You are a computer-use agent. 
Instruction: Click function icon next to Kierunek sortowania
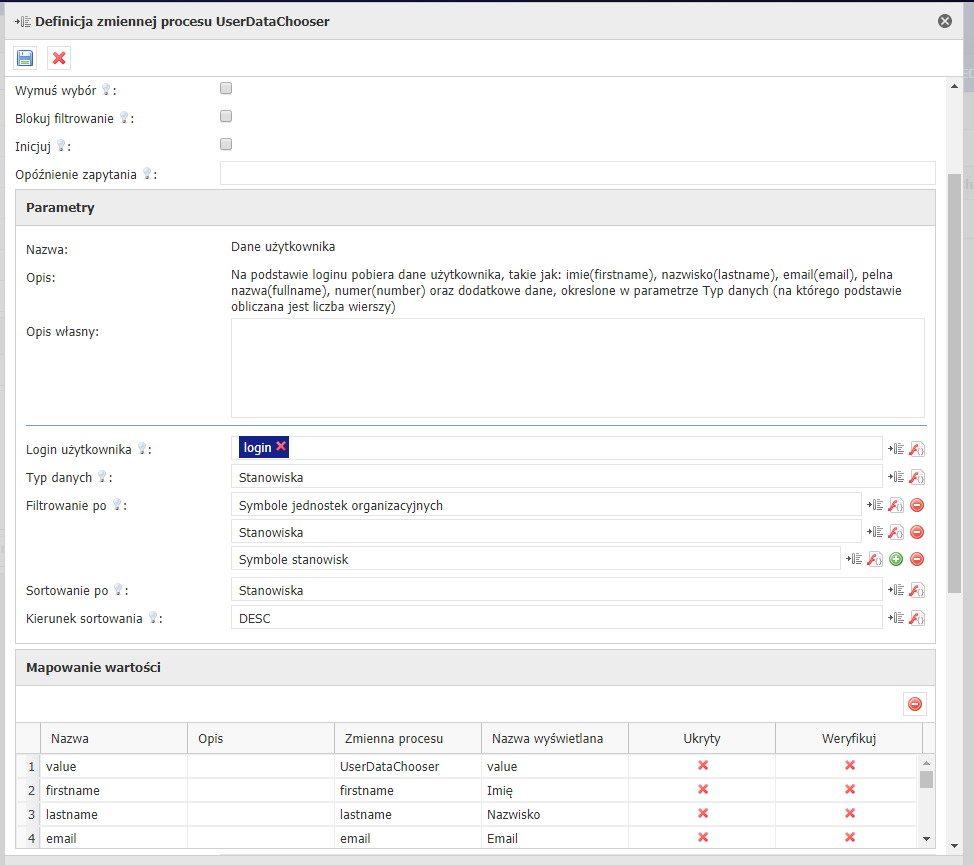pos(916,618)
